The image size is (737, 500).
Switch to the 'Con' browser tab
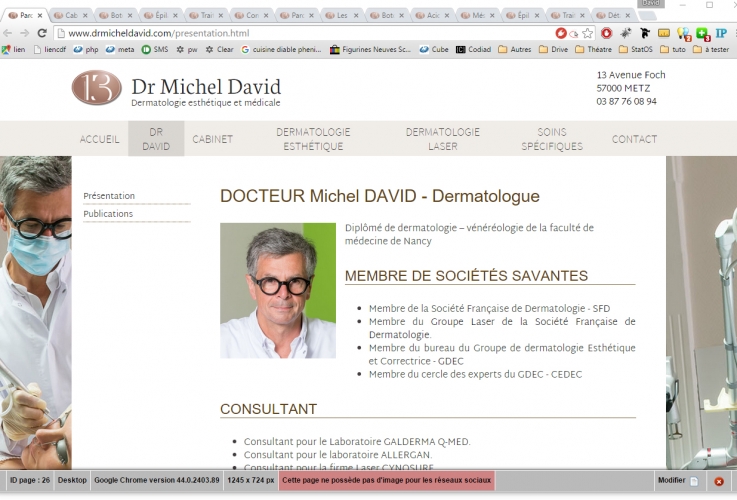(251, 16)
